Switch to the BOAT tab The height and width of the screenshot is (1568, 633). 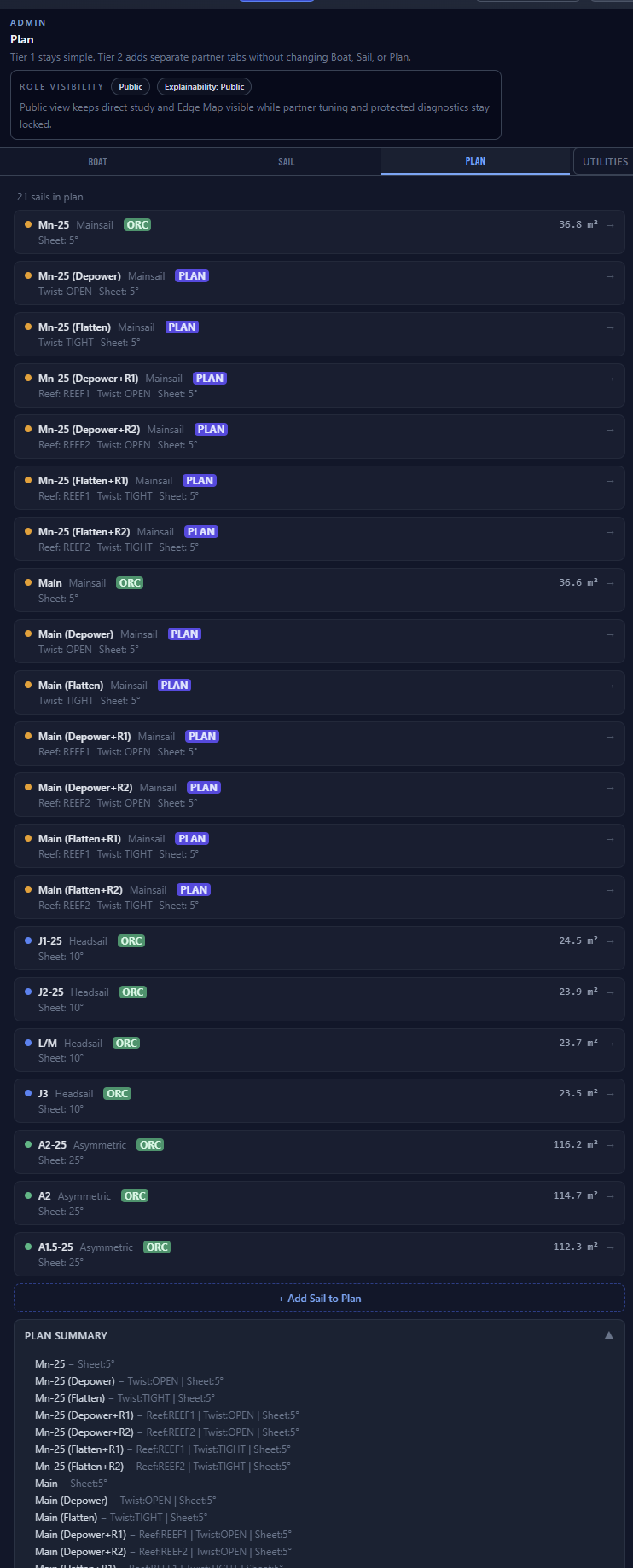click(97, 161)
